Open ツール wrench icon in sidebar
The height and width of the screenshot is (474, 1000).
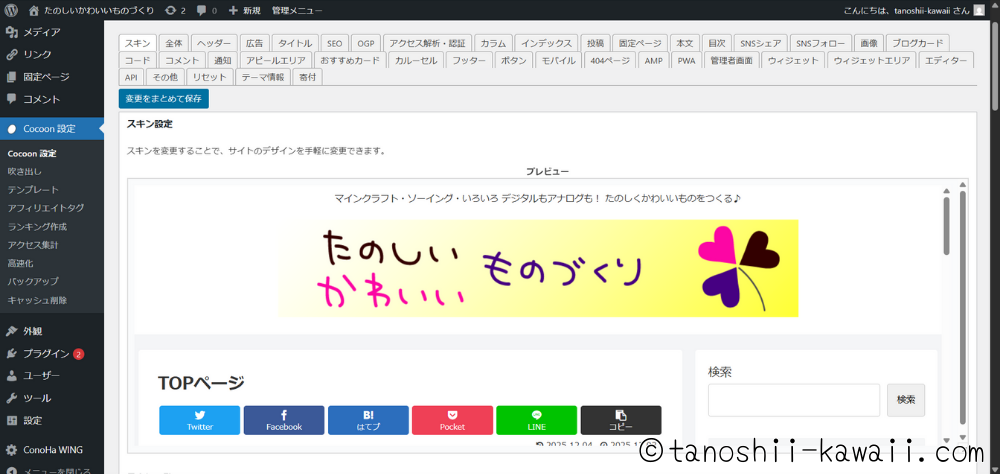click(11, 398)
